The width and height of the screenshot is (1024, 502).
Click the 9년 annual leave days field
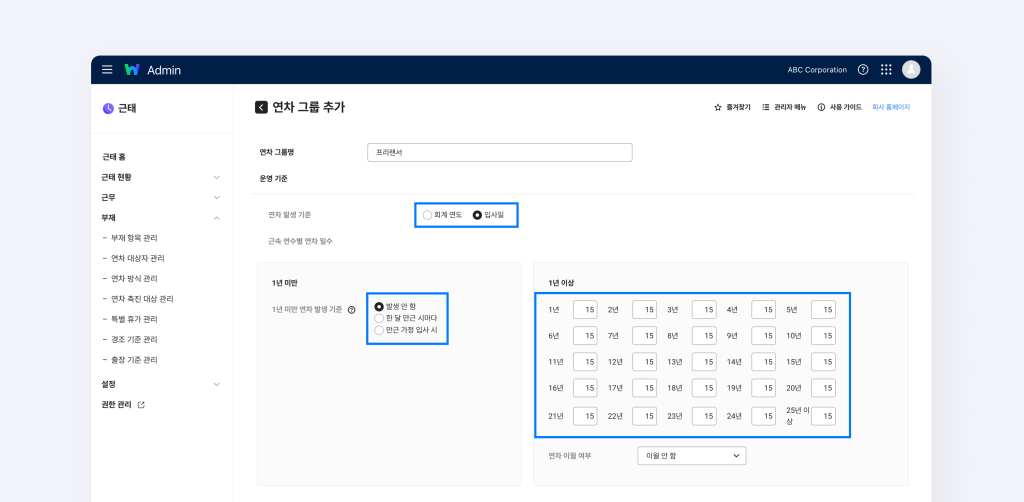(x=763, y=336)
